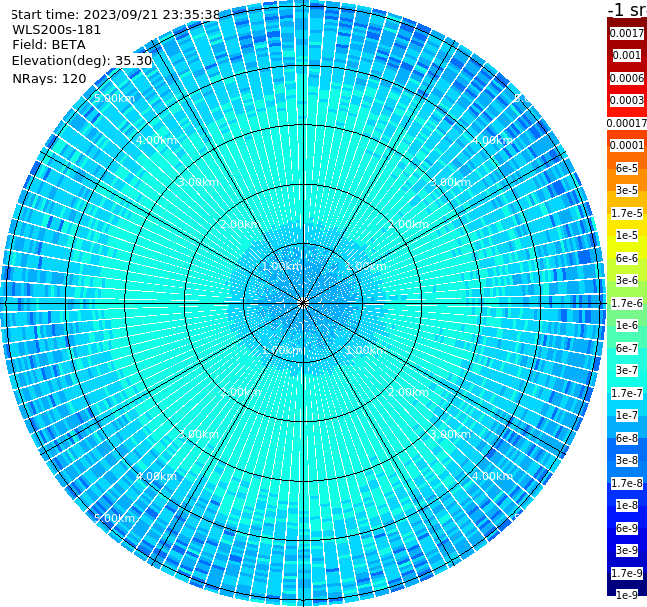Select the northwest 4.00km range ring label
The image size is (647, 607).
click(156, 140)
